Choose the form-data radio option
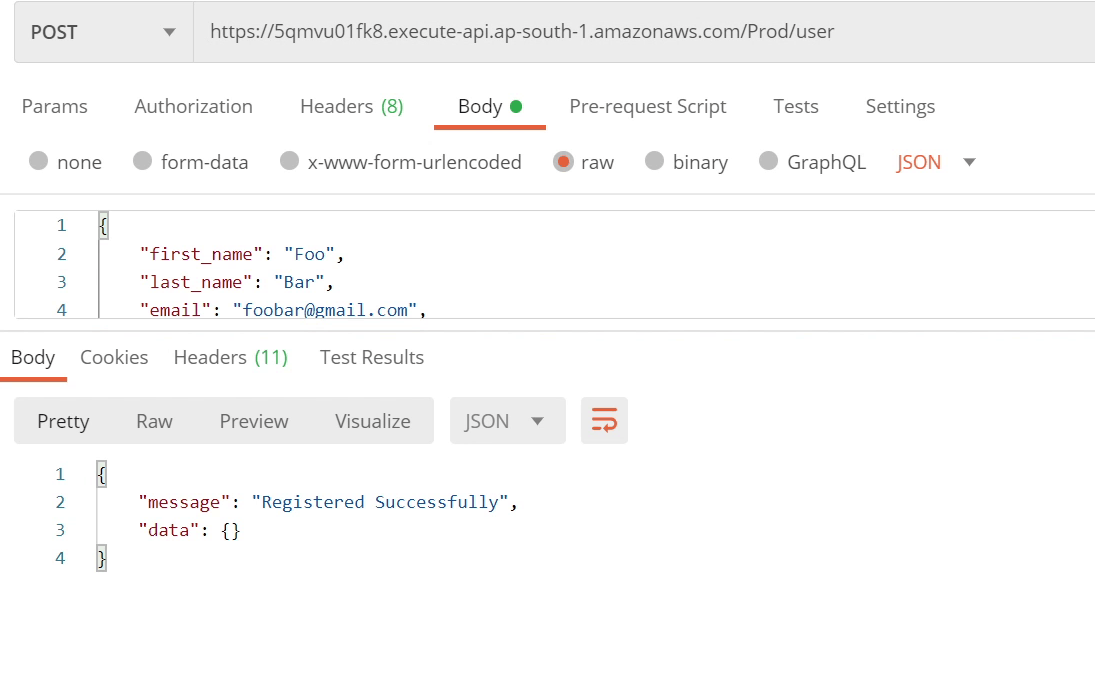The width and height of the screenshot is (1095, 684). (143, 162)
